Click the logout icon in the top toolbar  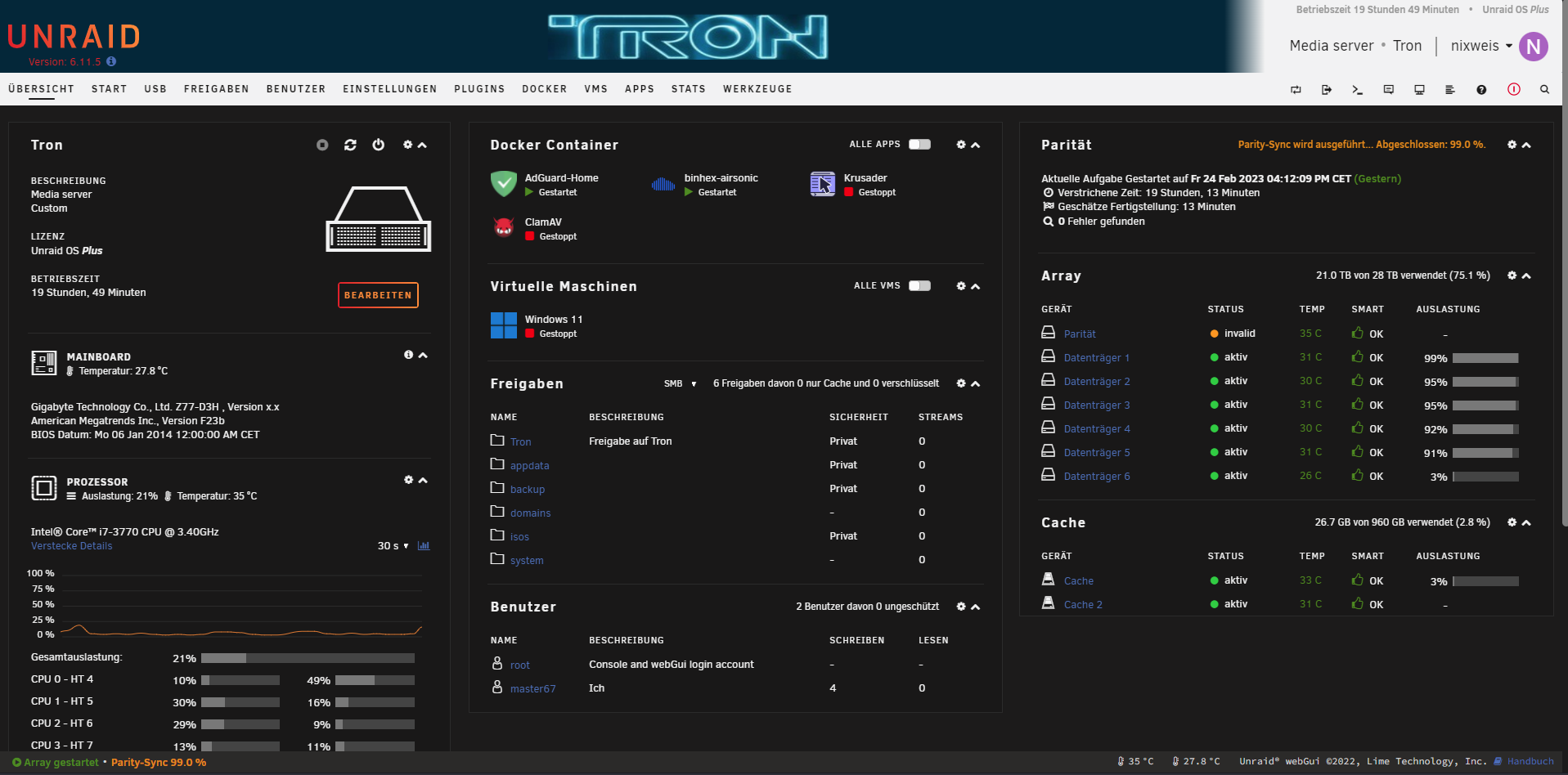tap(1327, 90)
